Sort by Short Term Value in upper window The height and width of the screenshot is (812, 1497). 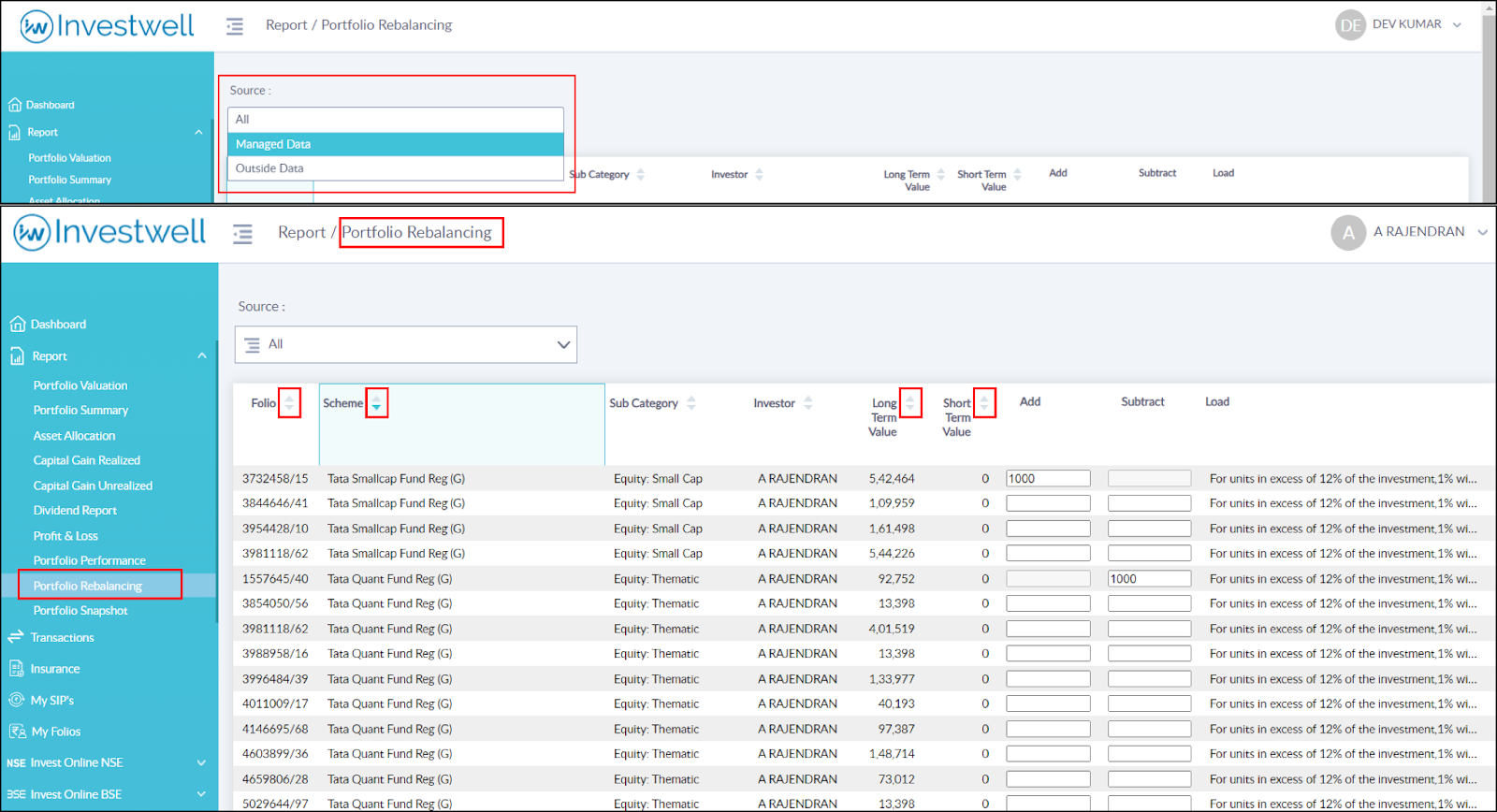(x=1017, y=175)
